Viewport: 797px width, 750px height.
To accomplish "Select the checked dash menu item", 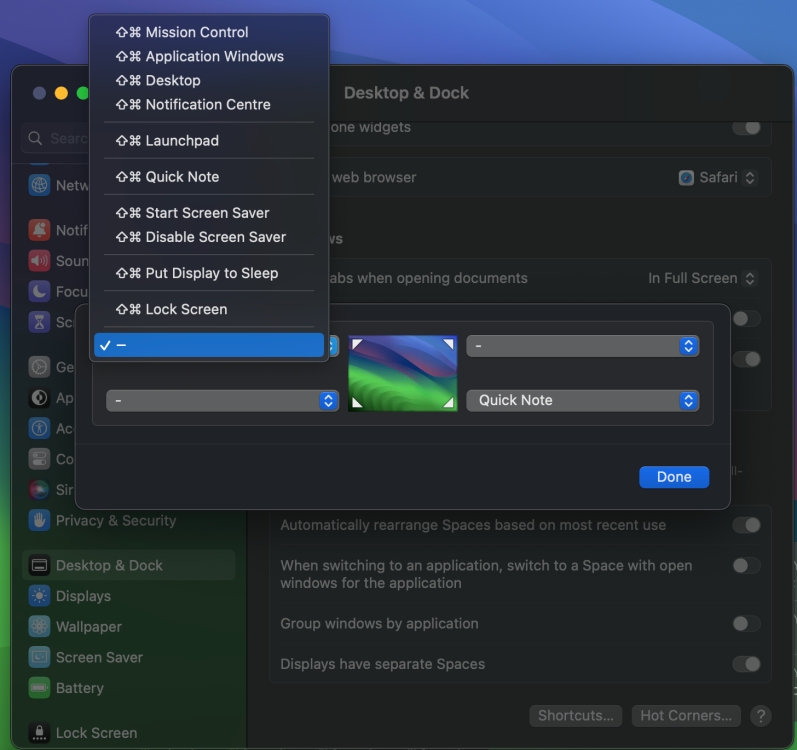I will [209, 346].
